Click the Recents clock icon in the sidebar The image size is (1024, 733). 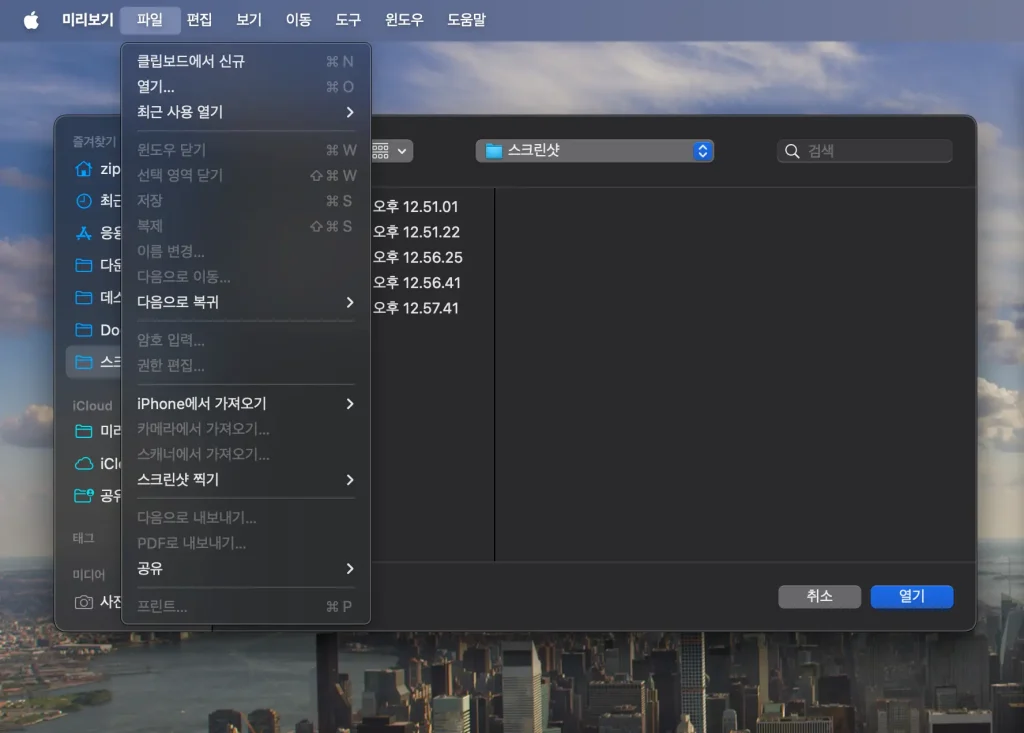(x=84, y=201)
